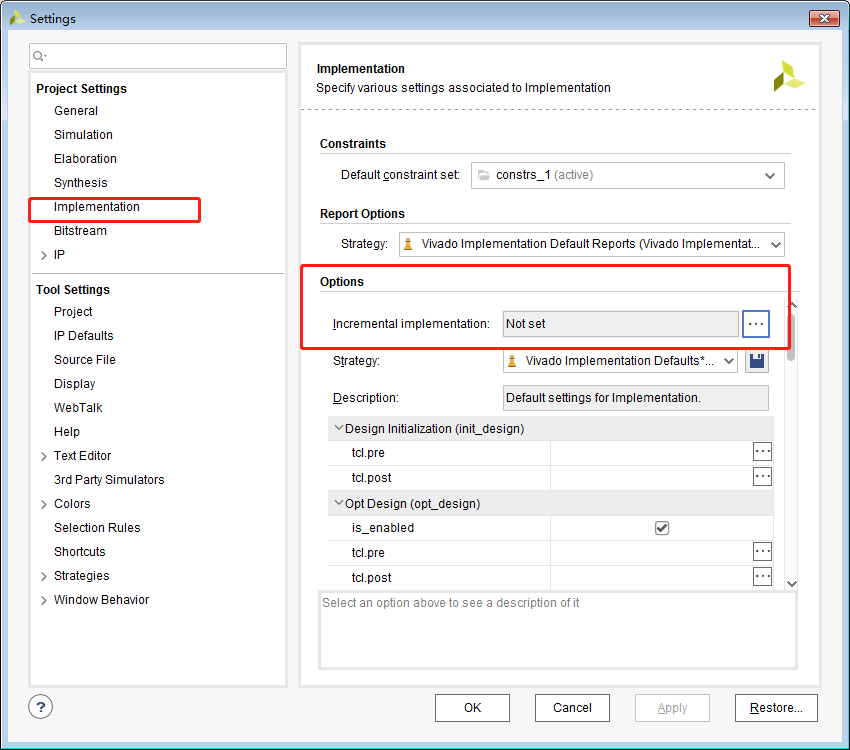850x750 pixels.
Task: Select Simulation settings category
Action: pyautogui.click(x=83, y=135)
